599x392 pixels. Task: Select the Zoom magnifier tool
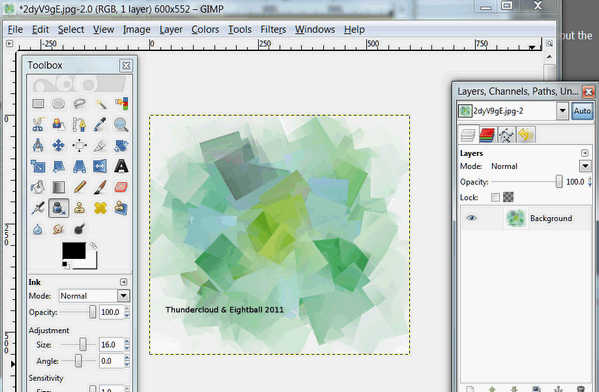121,125
